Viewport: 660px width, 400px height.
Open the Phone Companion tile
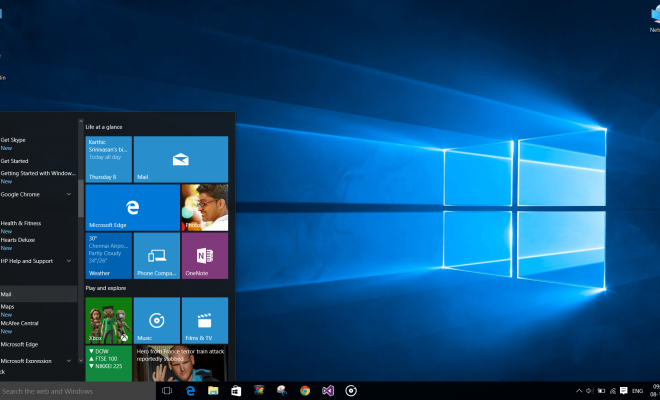pos(157,256)
